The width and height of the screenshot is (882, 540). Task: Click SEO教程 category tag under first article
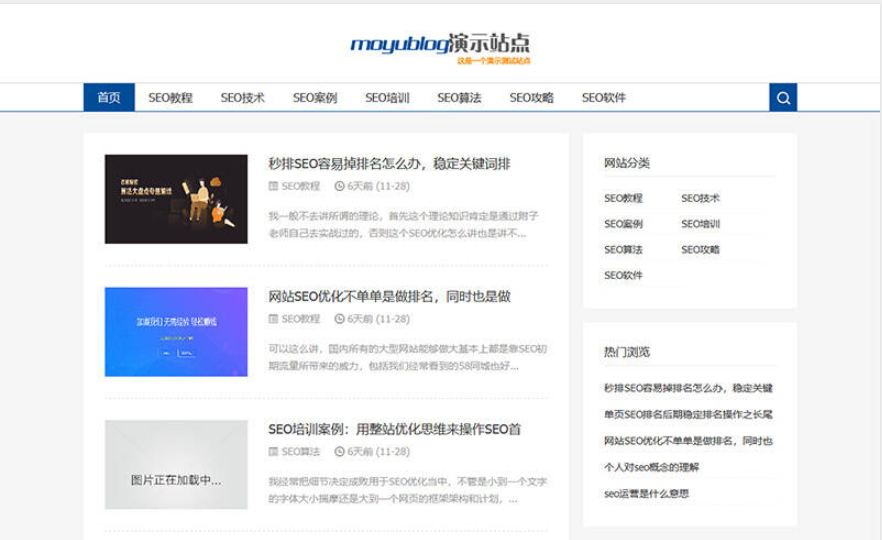(300, 186)
